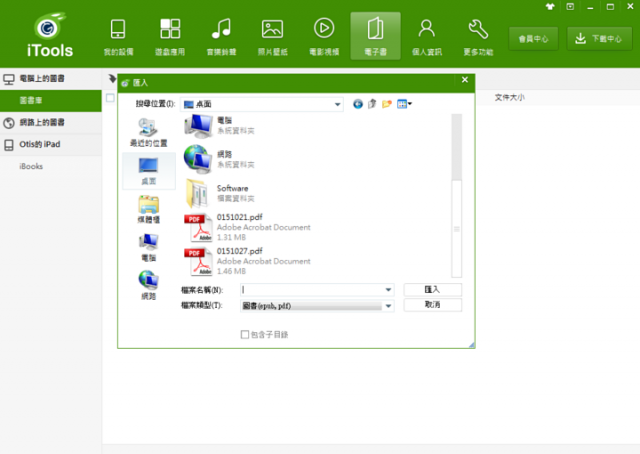Select 桌面 in the places bar
This screenshot has height=454, width=640.
pos(149,171)
